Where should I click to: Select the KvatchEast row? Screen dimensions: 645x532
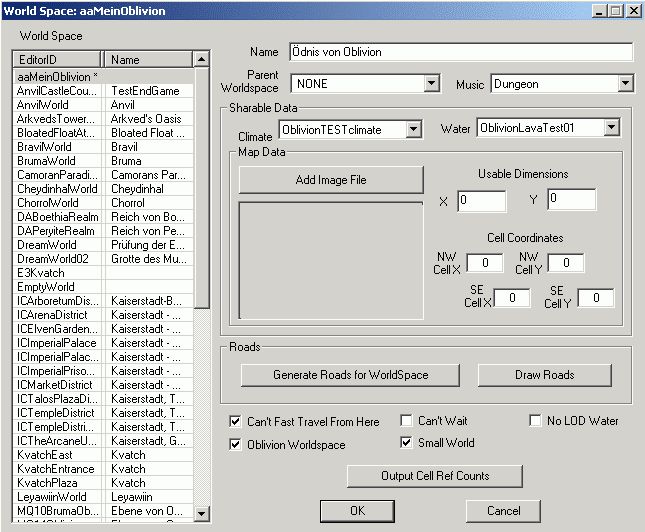104,455
